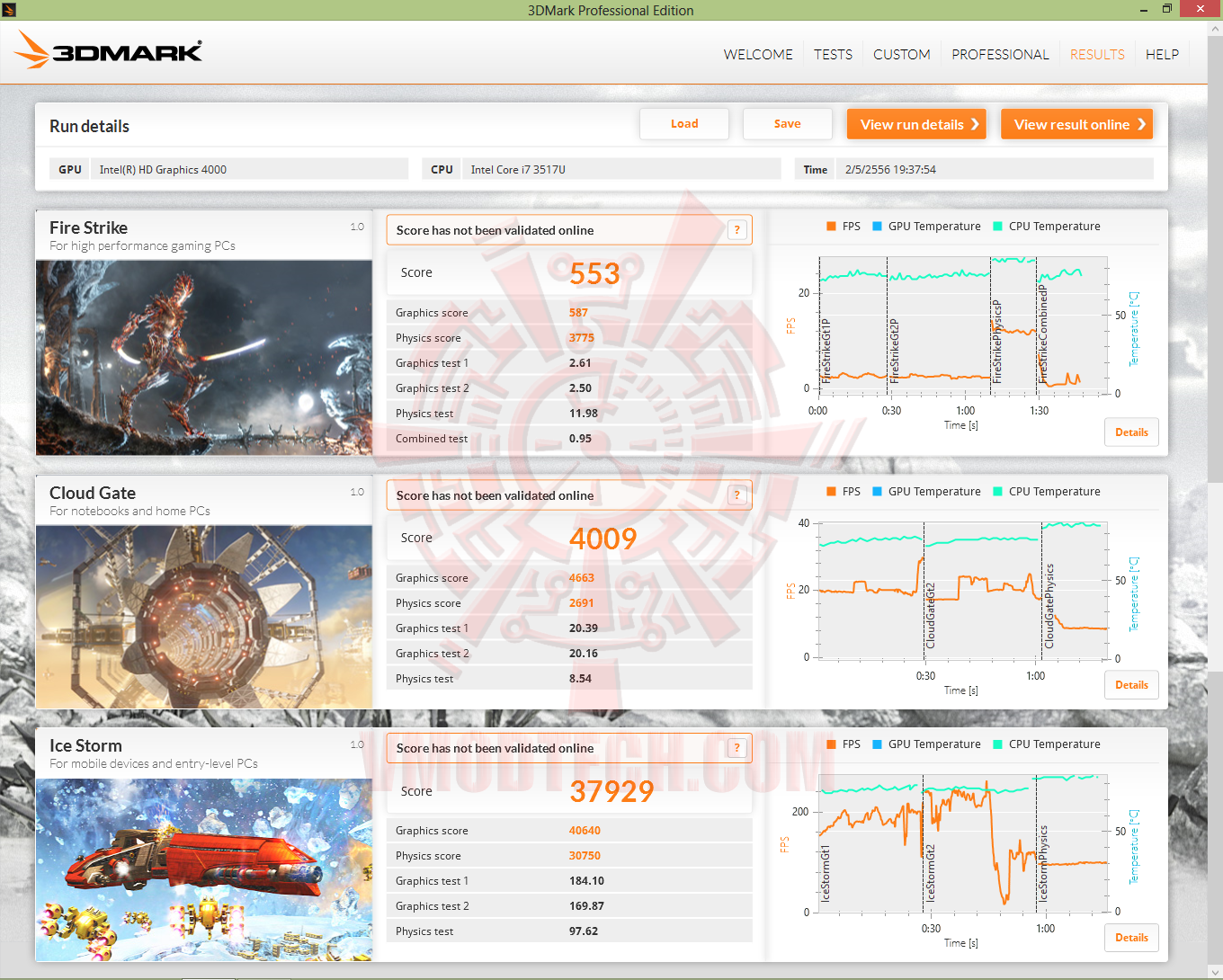Viewport: 1223px width, 980px height.
Task: Click the Cloud Gate Physics score 2691
Action: click(x=581, y=603)
